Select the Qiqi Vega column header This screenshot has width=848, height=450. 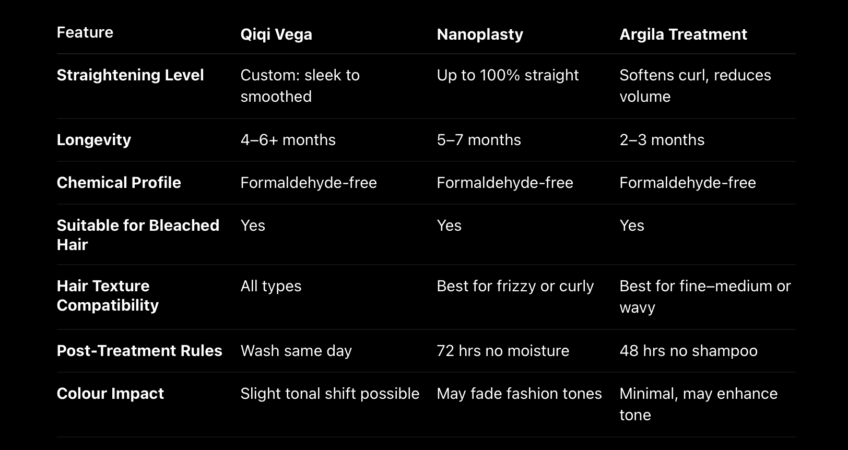click(276, 34)
